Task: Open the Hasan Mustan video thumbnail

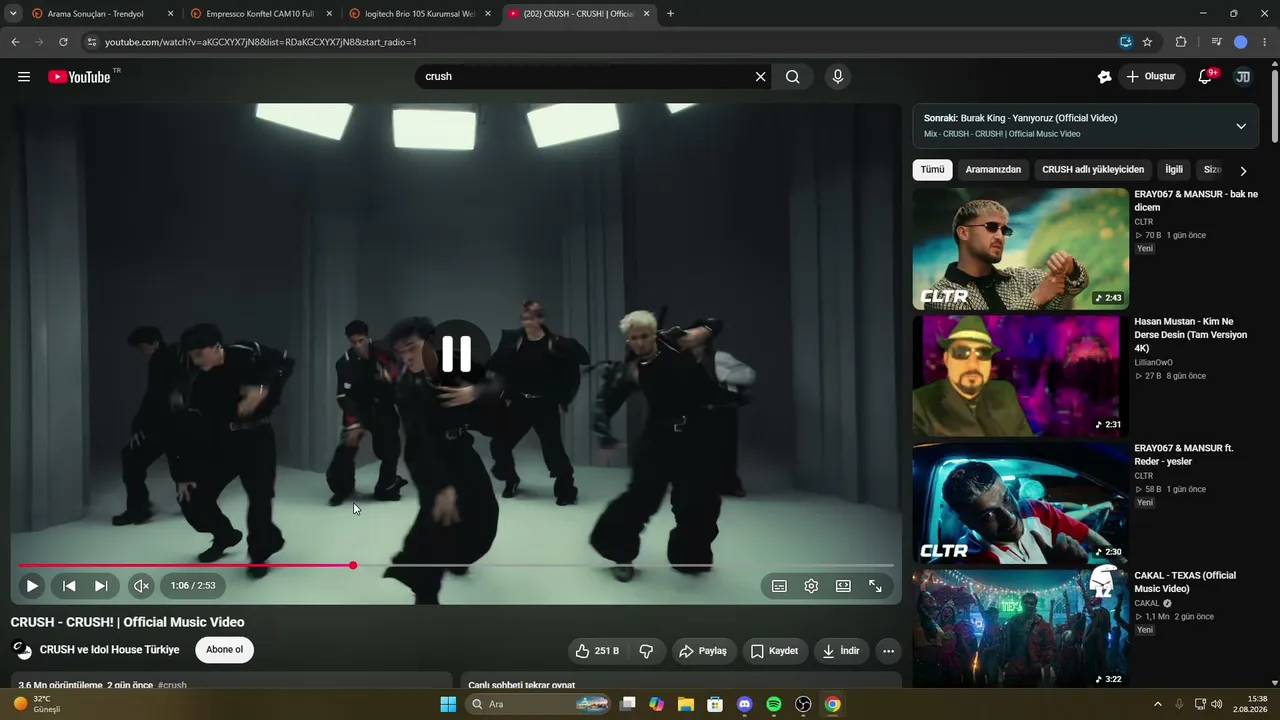Action: pos(1021,376)
